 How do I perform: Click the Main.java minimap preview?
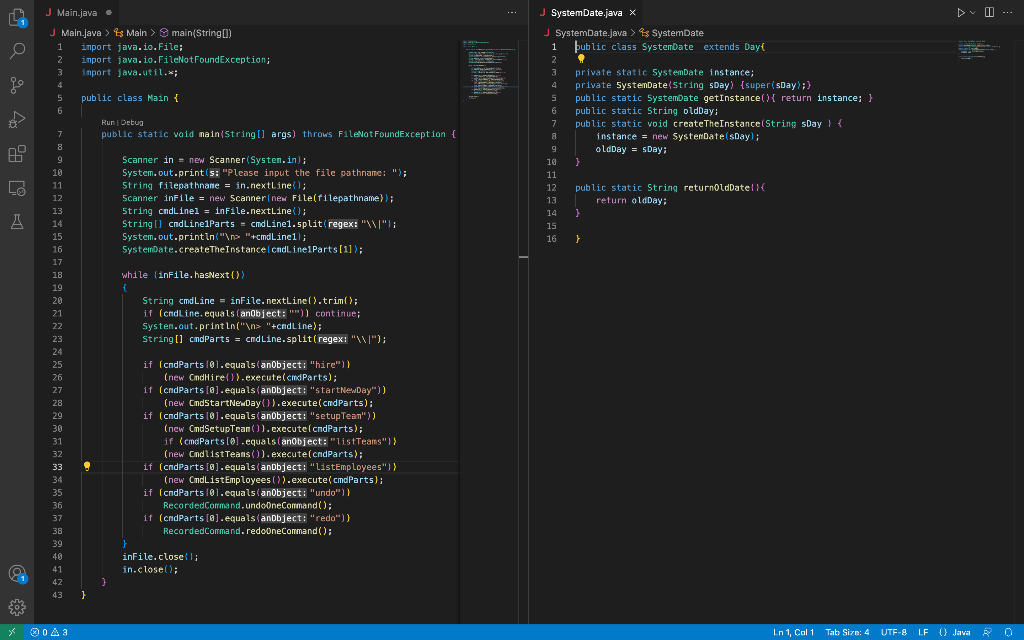coord(487,70)
